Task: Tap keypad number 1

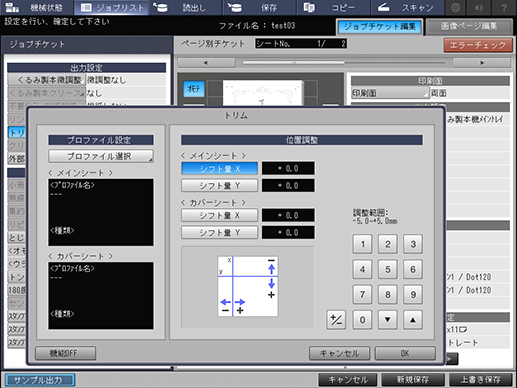Action: [x=362, y=244]
